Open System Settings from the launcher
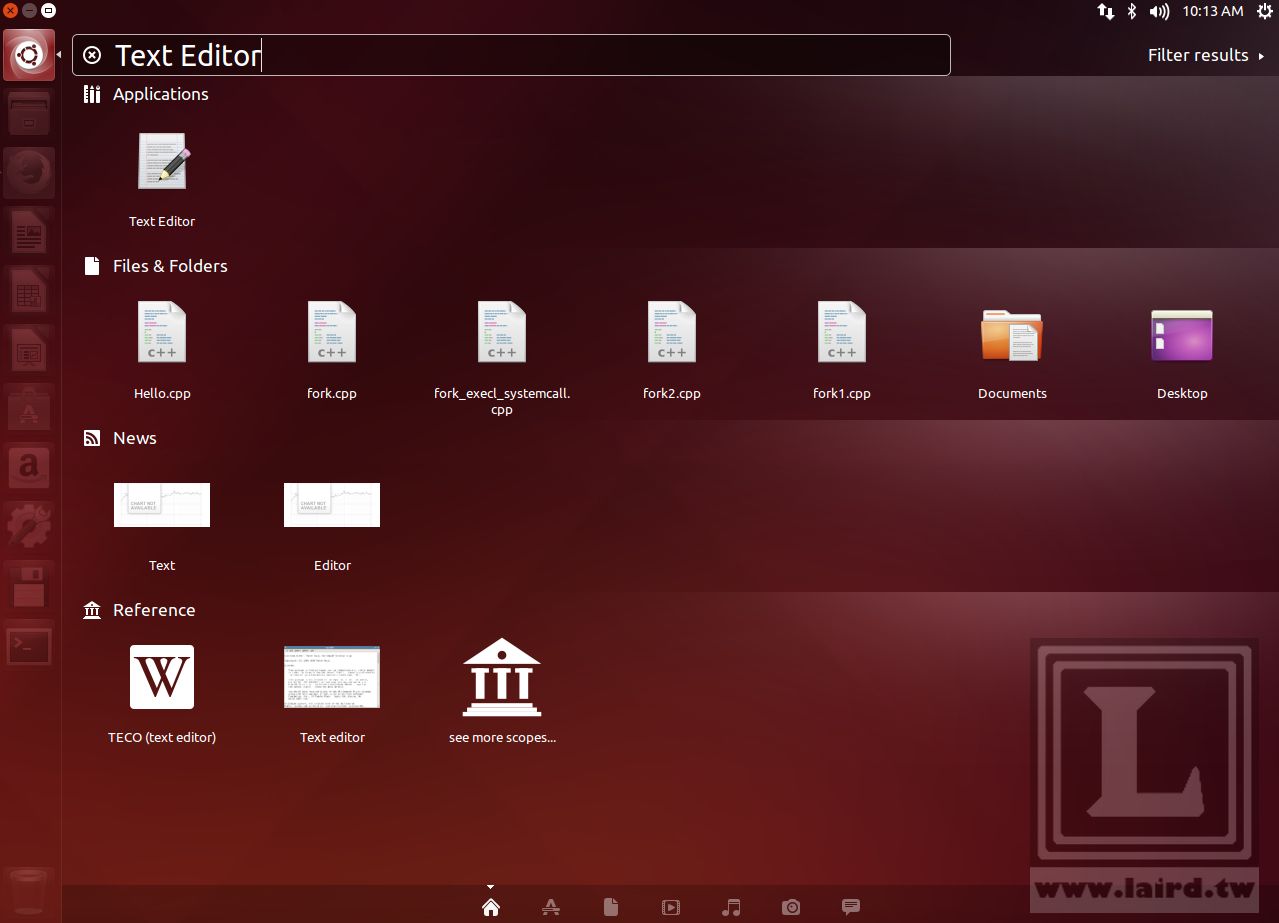The width and height of the screenshot is (1279, 923). point(29,525)
